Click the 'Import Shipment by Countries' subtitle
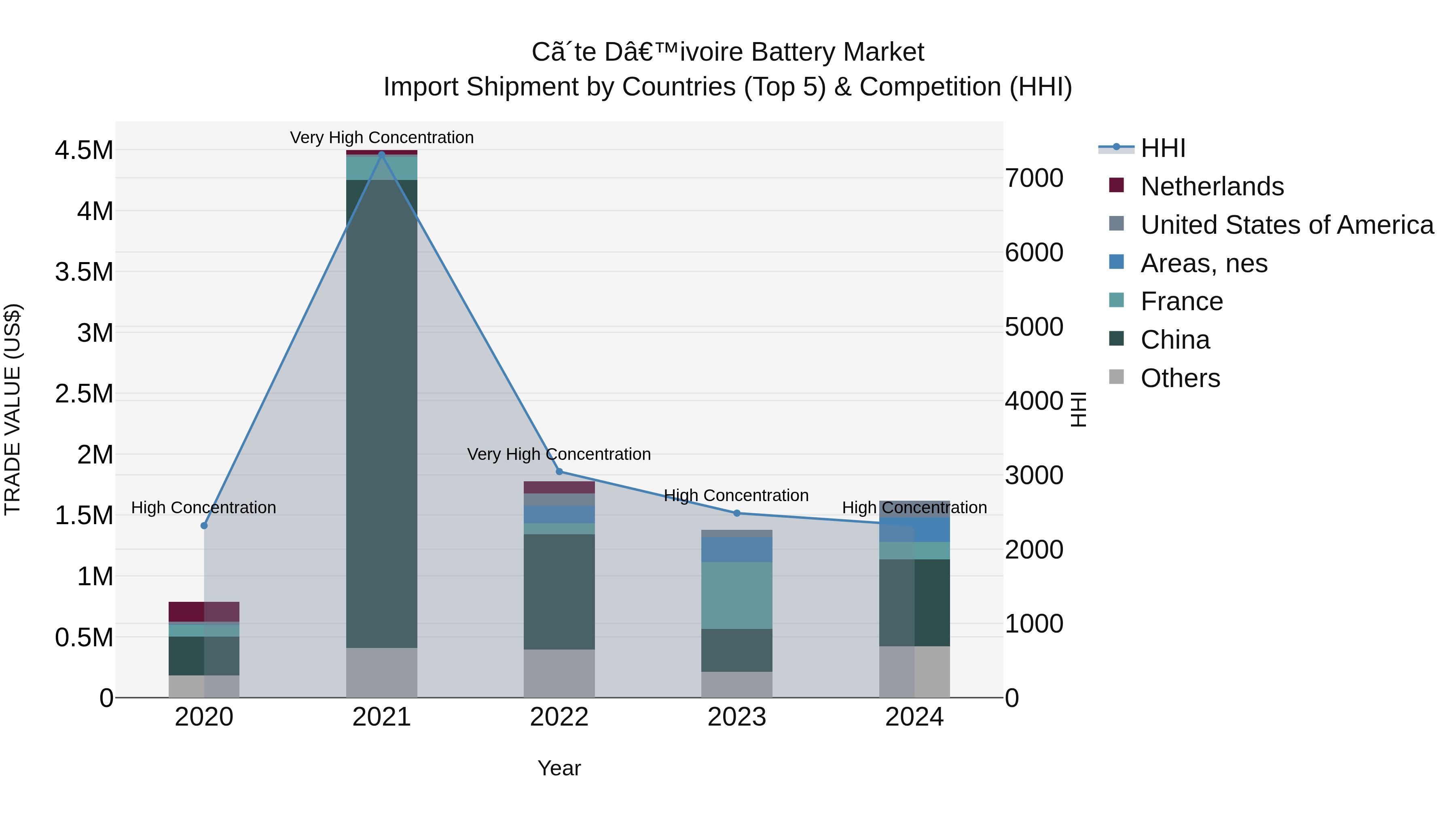 click(x=728, y=87)
